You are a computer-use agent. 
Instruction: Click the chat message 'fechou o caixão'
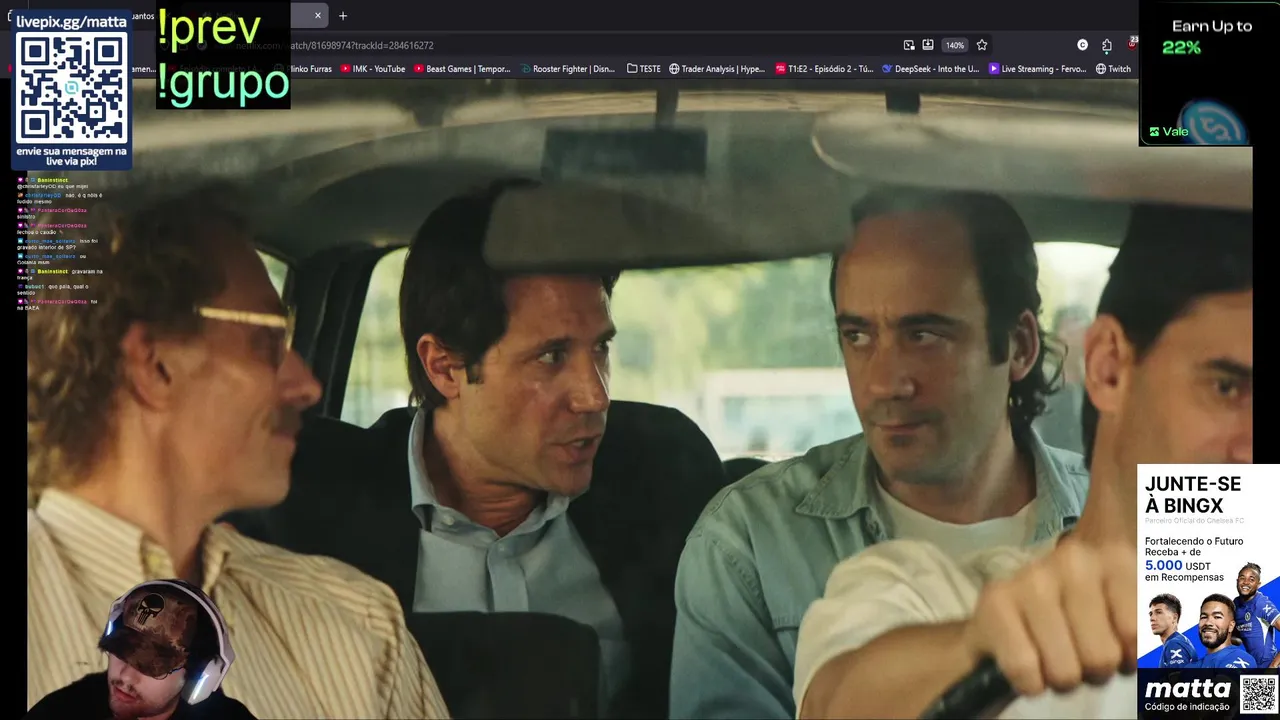pyautogui.click(x=42, y=232)
